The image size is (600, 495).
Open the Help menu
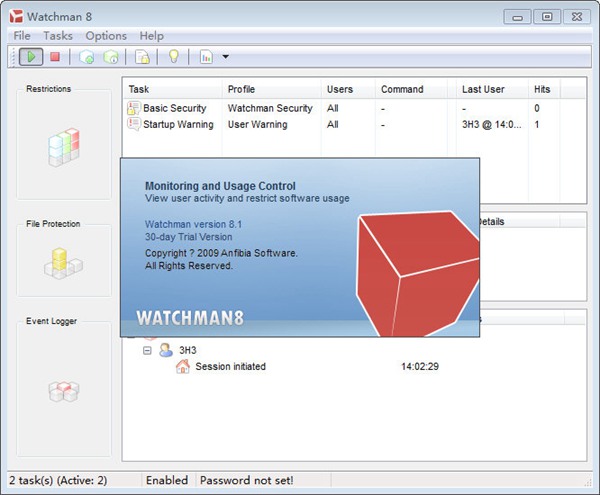click(x=152, y=36)
